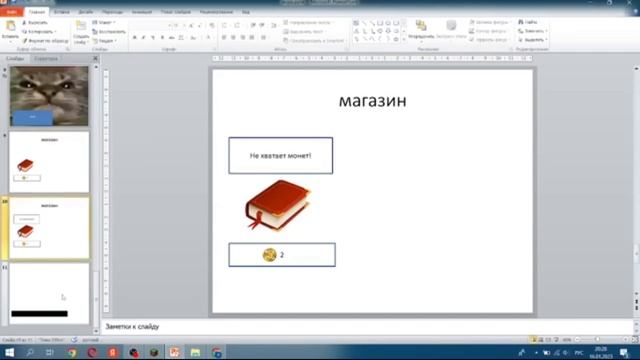Click the taskbar search magnifier

click(x=29, y=352)
